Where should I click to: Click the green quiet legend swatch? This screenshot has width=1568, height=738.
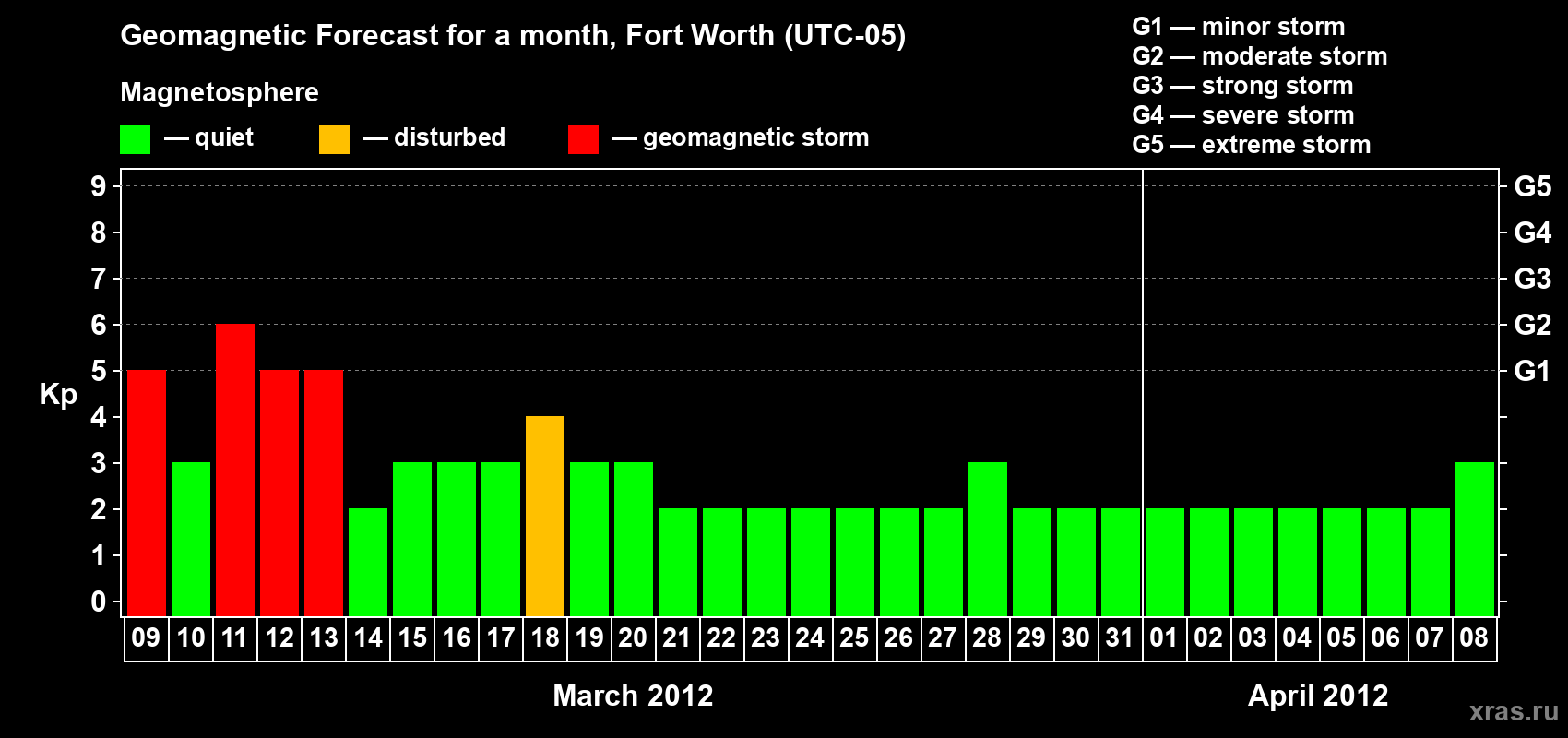135,139
